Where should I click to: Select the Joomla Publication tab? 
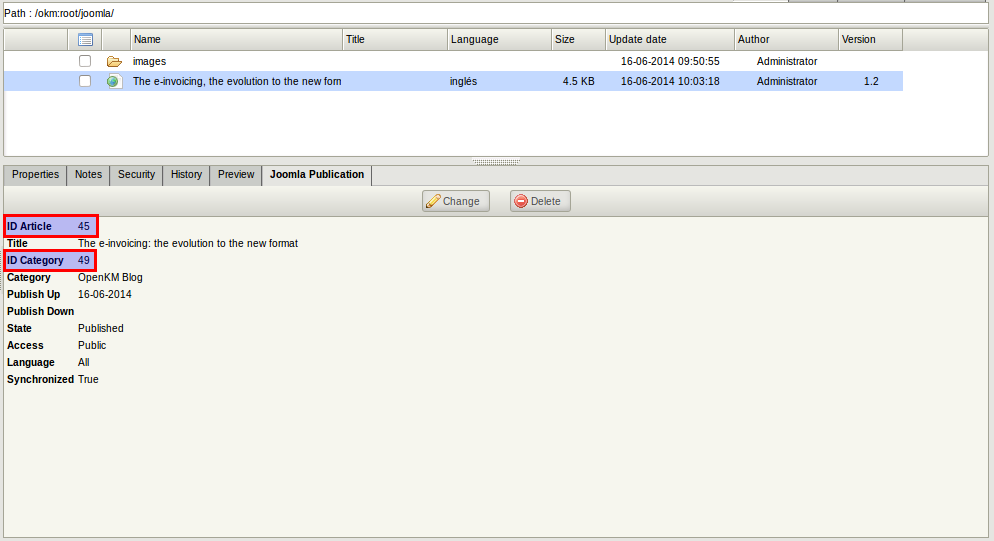(x=317, y=175)
